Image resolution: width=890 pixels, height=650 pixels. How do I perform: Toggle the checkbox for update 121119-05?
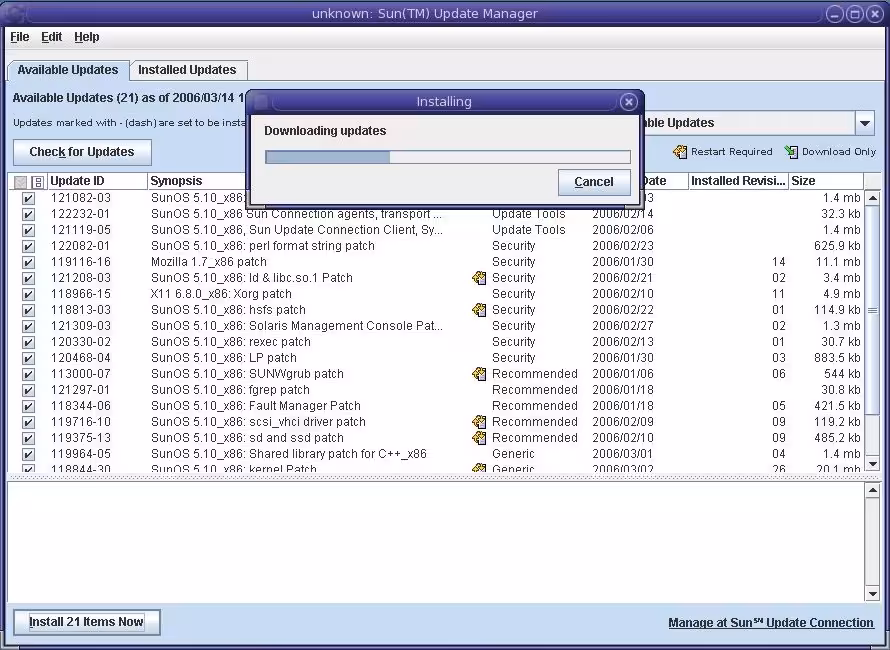[x=28, y=230]
